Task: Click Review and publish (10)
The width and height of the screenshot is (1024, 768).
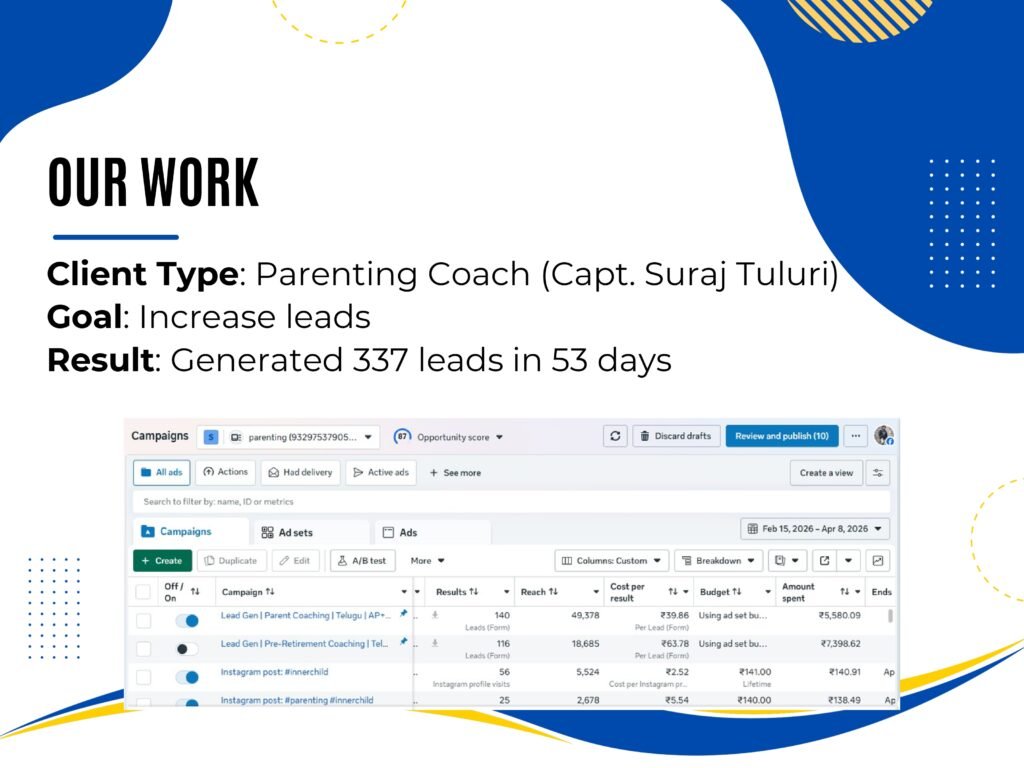Action: pyautogui.click(x=782, y=436)
